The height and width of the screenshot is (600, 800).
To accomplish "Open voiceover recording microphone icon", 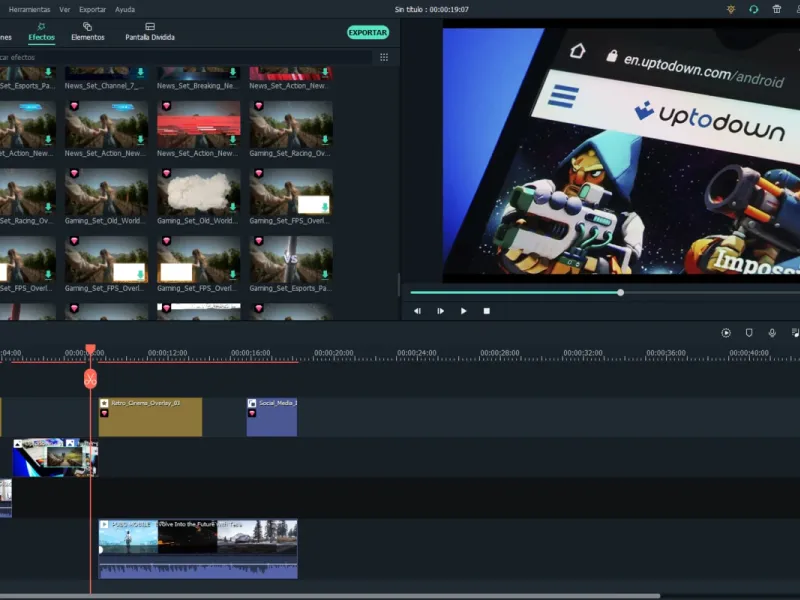I will coord(772,333).
